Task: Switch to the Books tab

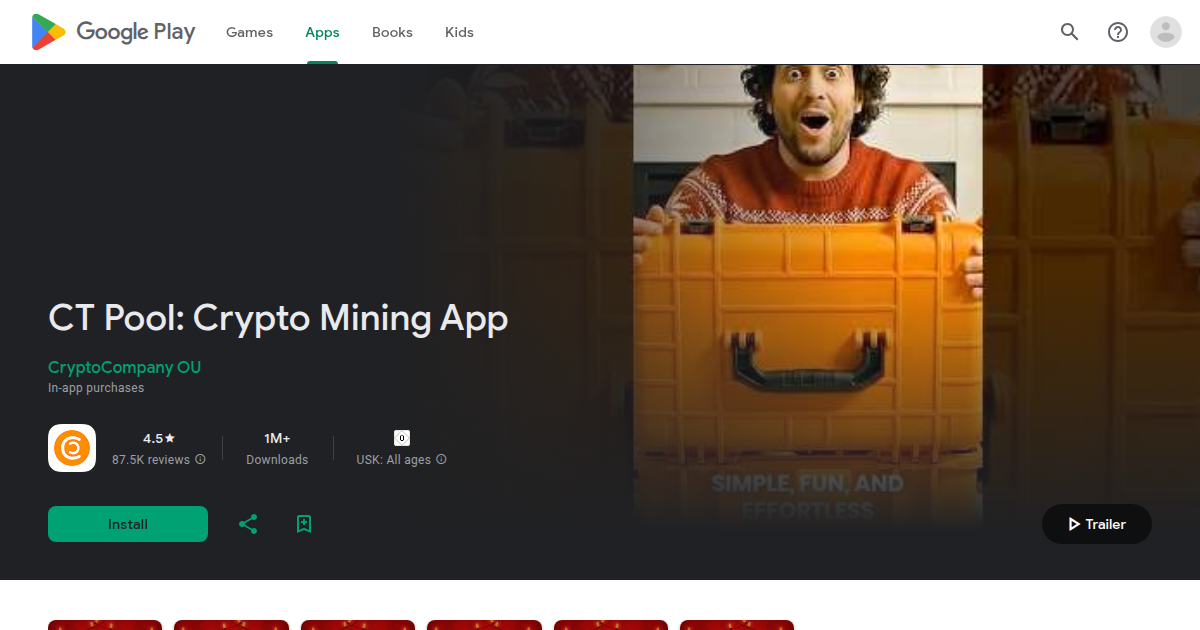Action: tap(392, 32)
